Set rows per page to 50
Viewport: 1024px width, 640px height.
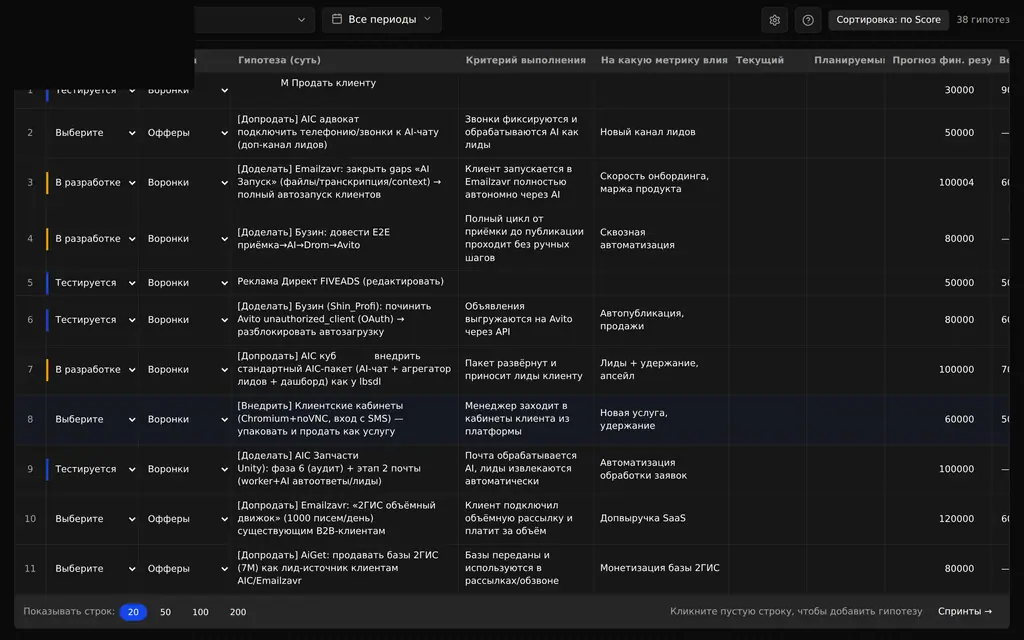165,612
